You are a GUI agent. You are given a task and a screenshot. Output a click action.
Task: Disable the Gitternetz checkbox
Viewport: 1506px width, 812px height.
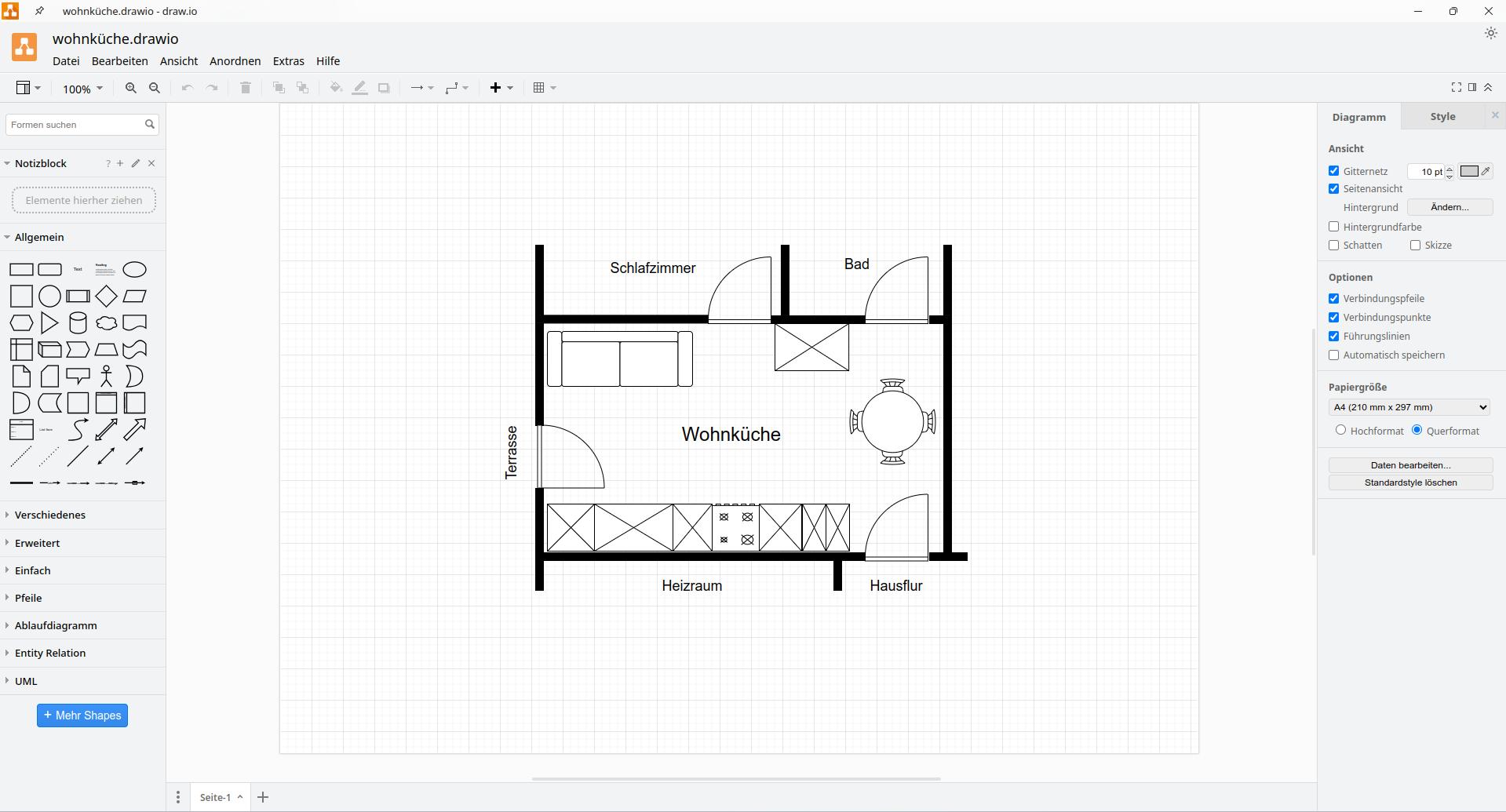(1333, 170)
